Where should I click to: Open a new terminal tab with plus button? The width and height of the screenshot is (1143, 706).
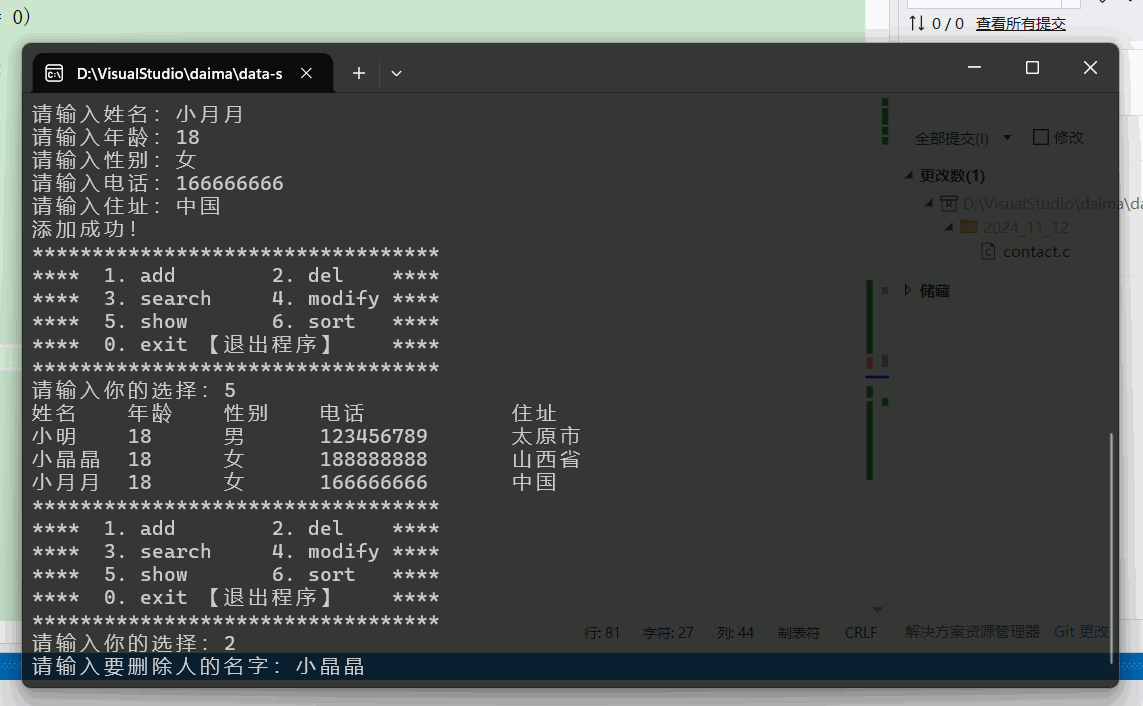click(359, 74)
